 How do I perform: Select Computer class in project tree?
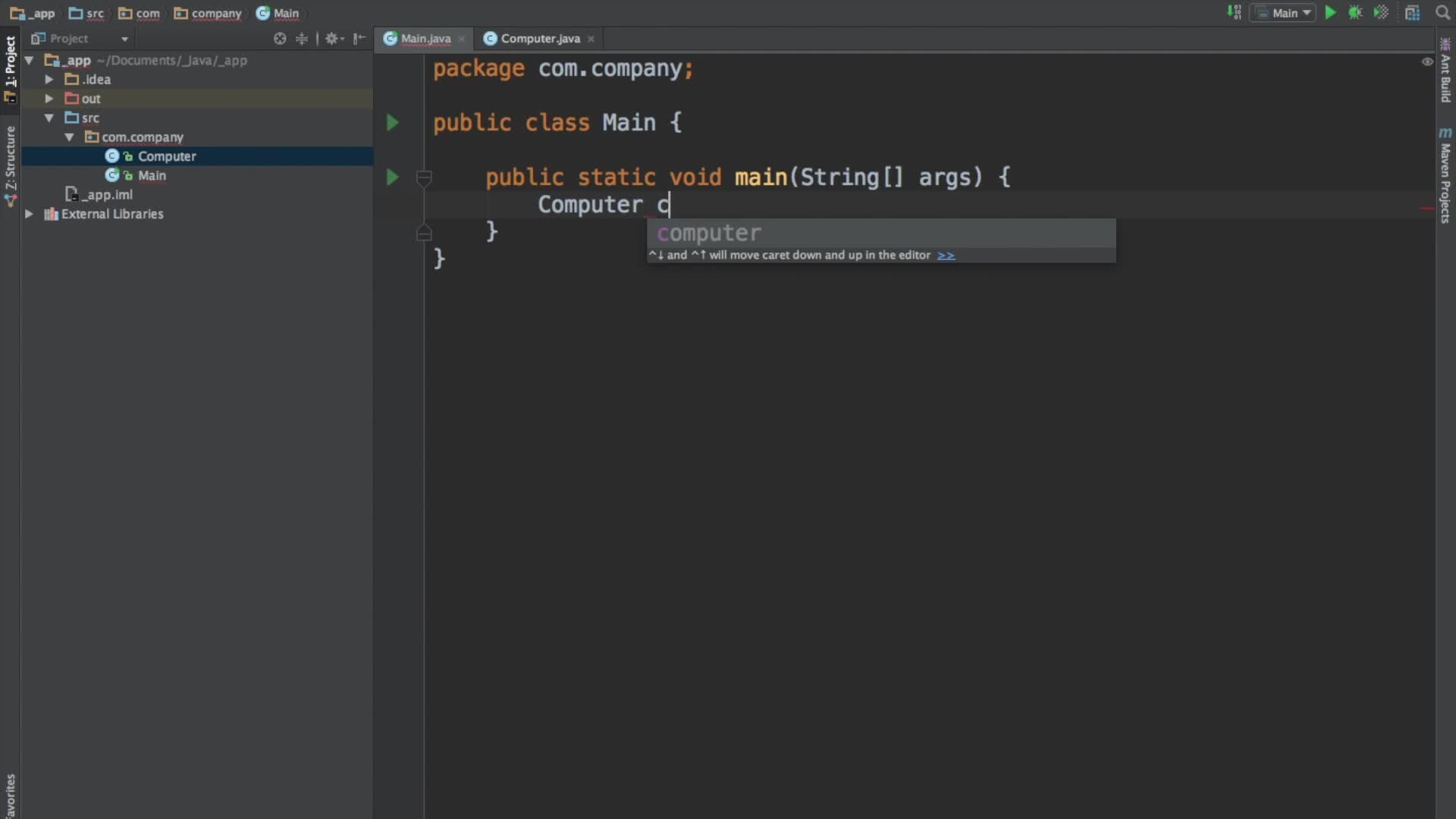click(197, 156)
